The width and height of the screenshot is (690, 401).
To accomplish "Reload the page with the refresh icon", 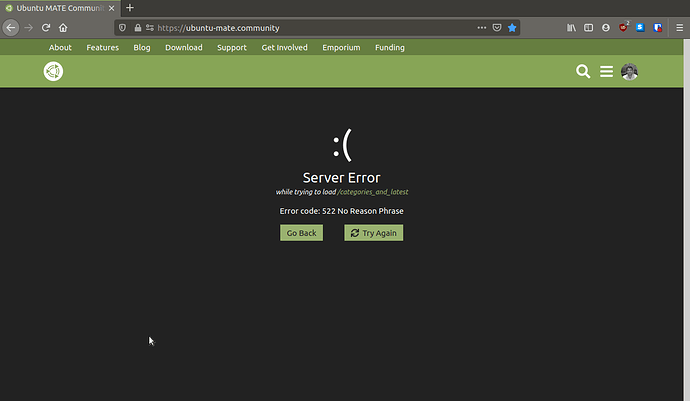I will (46, 28).
